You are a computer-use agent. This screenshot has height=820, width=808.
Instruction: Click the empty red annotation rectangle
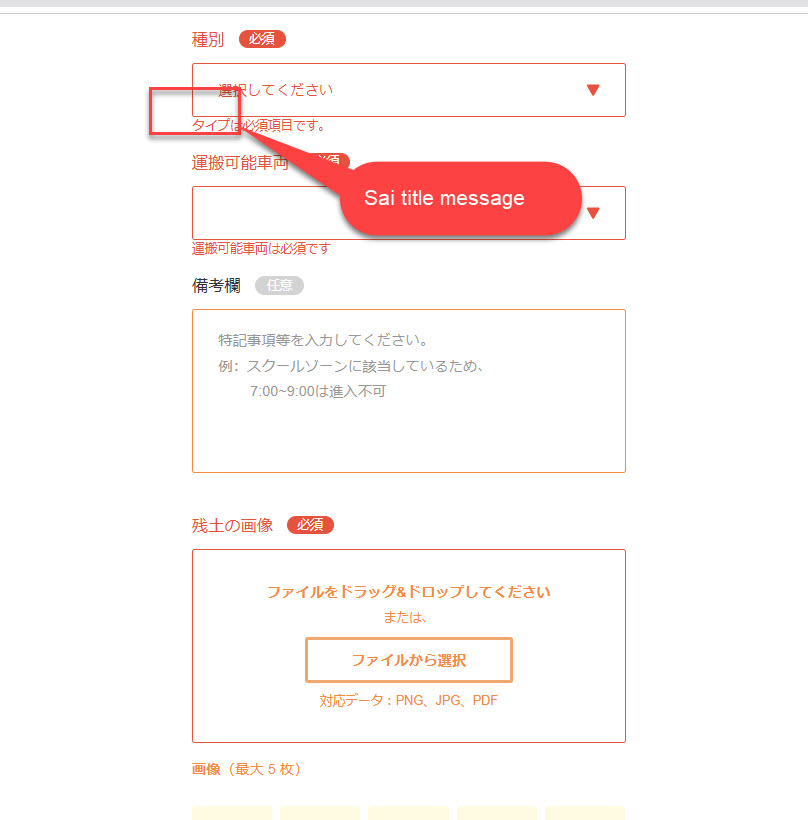point(195,111)
